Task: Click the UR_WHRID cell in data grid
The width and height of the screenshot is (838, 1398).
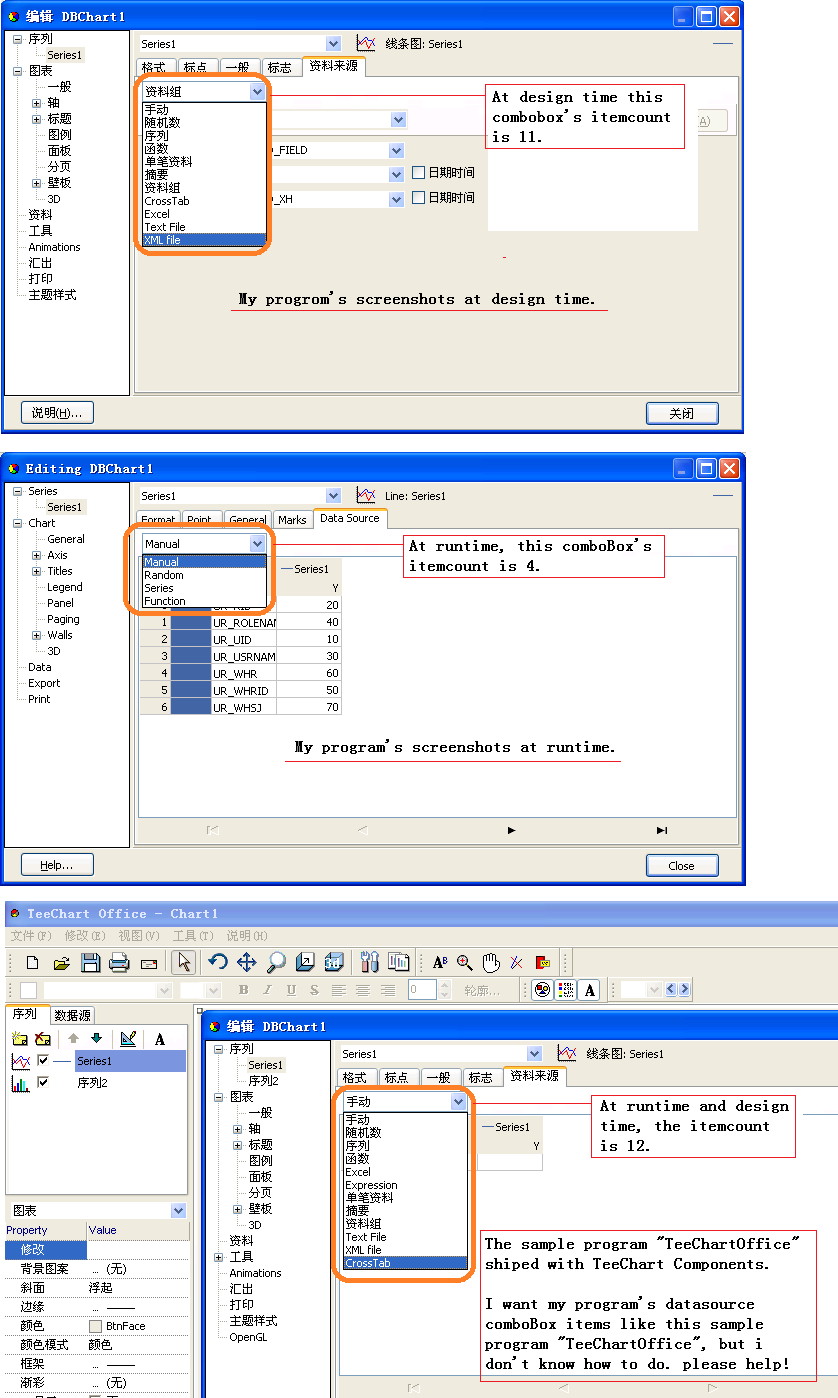Action: pyautogui.click(x=244, y=690)
